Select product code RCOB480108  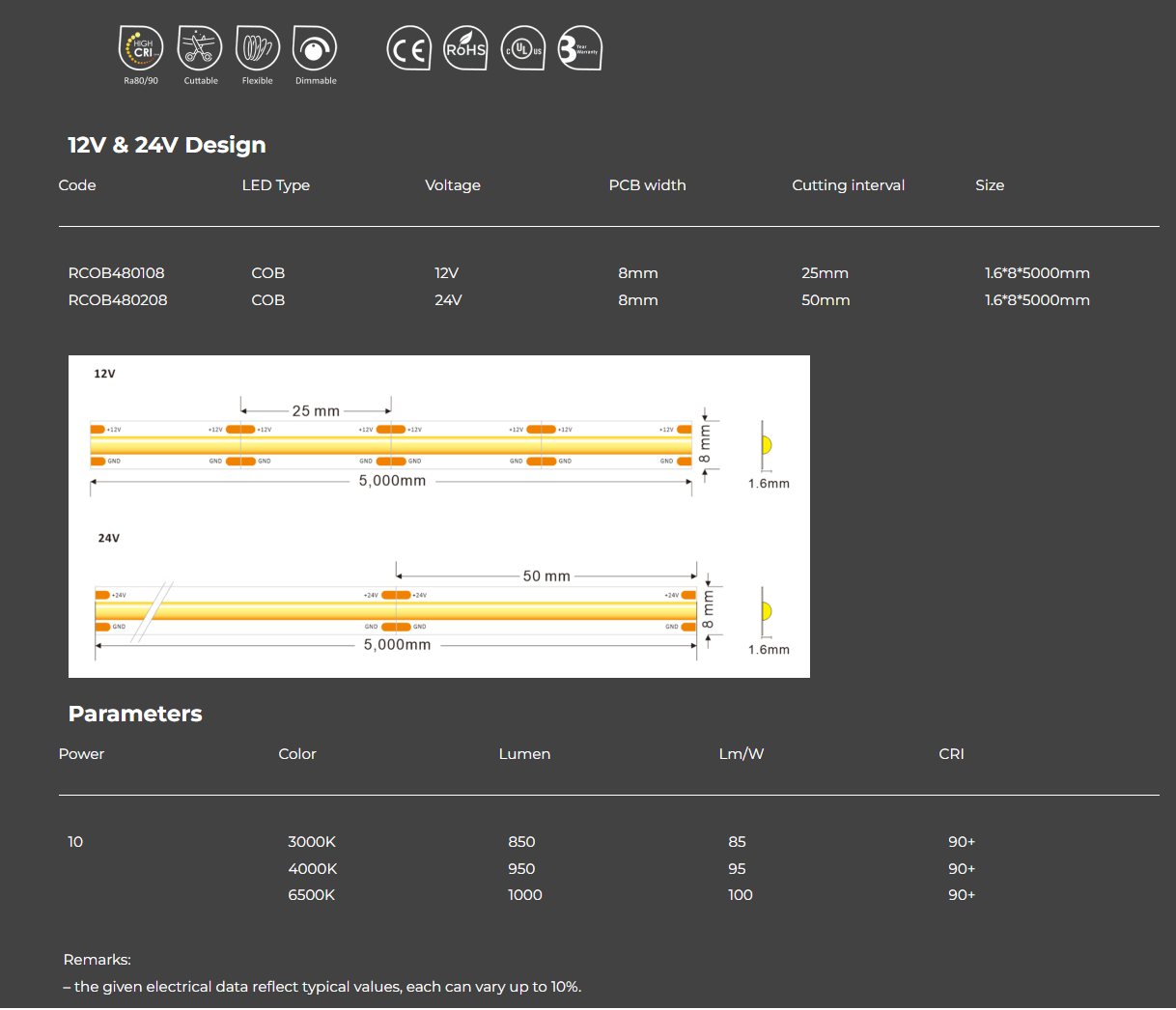pos(116,273)
